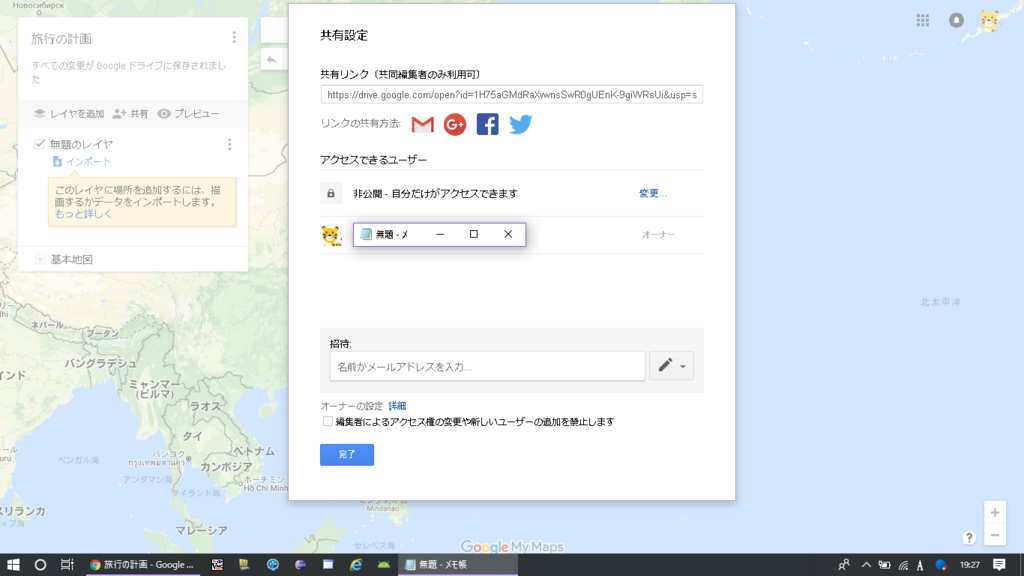
Task: Click the 変更 link to change access
Action: tap(651, 194)
